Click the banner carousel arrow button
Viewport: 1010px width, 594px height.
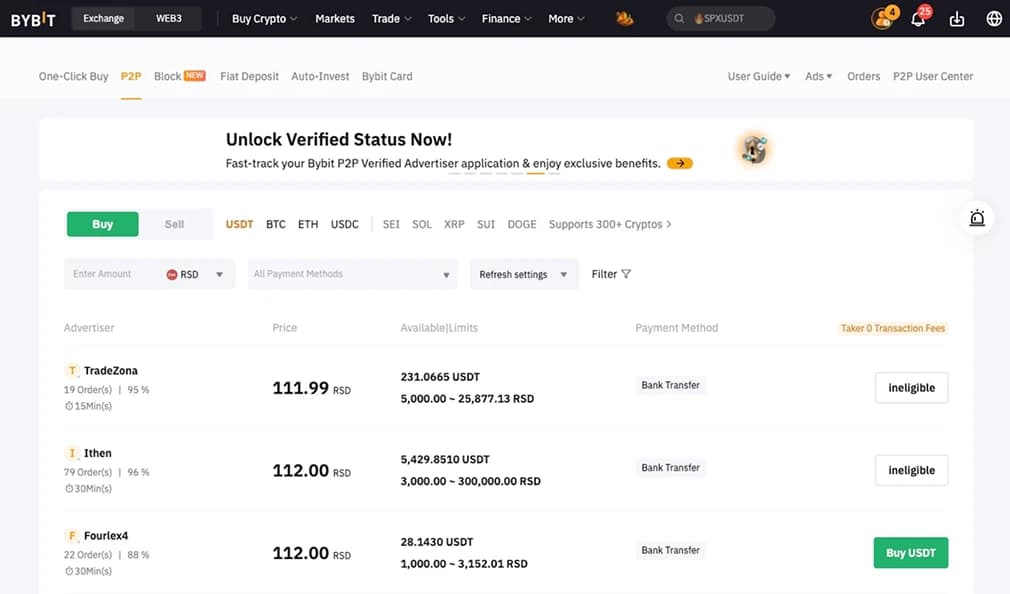(x=680, y=163)
